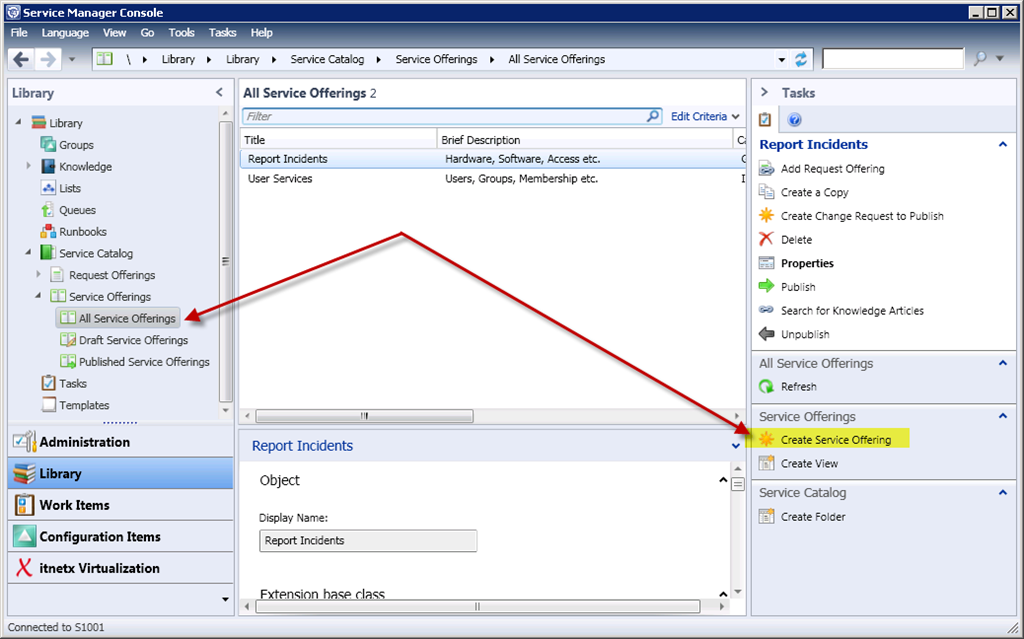
Task: Click the Filter input field
Action: [445, 117]
